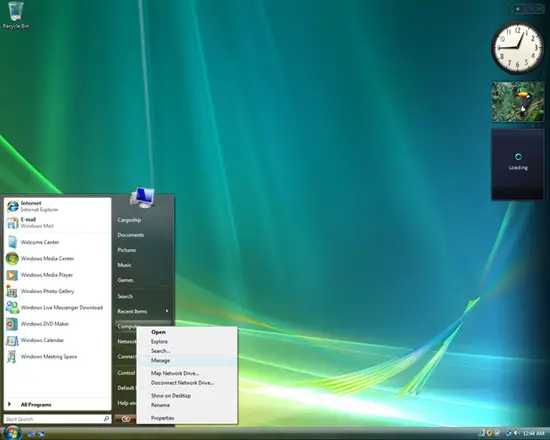Open Search in Start menu right pane
This screenshot has width=550, height=440.
pos(125,296)
